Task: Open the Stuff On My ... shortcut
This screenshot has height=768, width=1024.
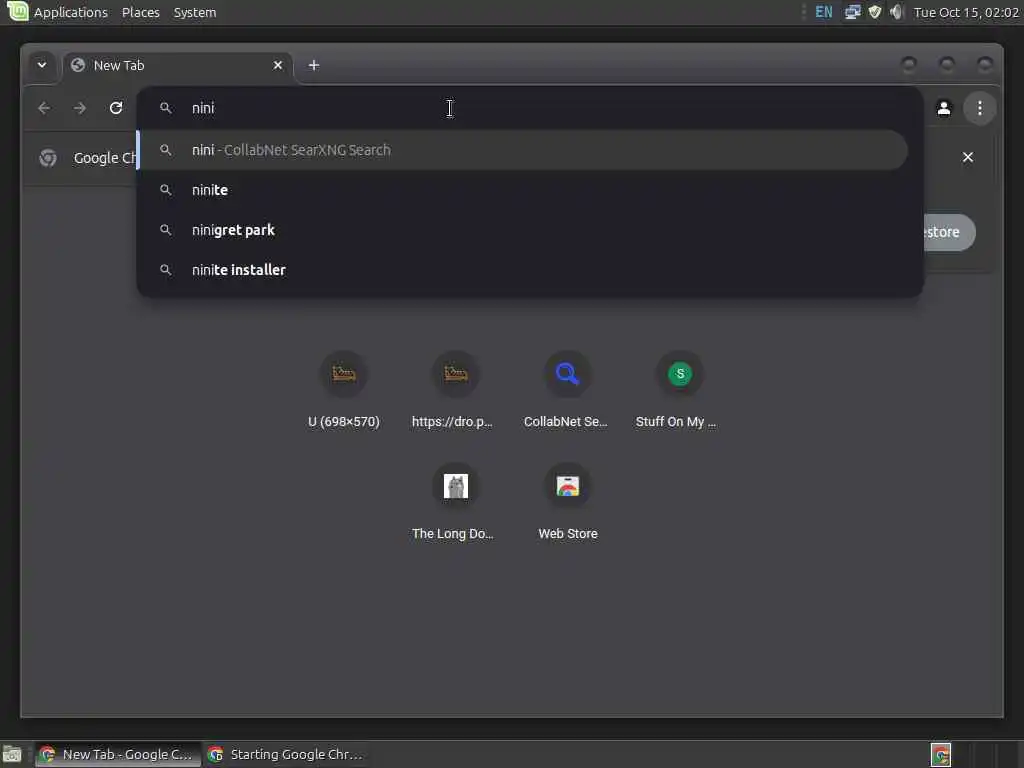Action: point(679,391)
